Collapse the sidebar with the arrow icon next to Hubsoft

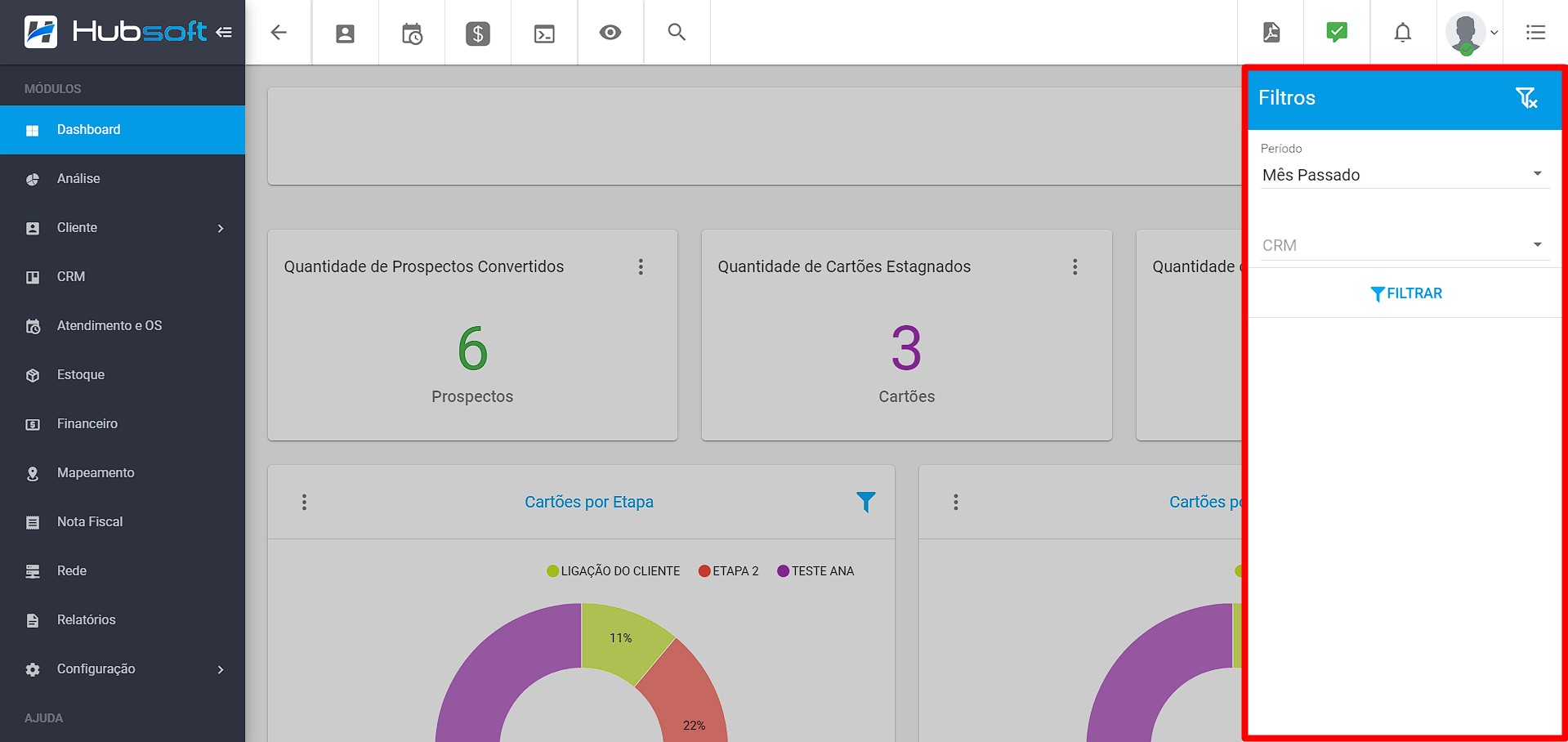coord(226,31)
